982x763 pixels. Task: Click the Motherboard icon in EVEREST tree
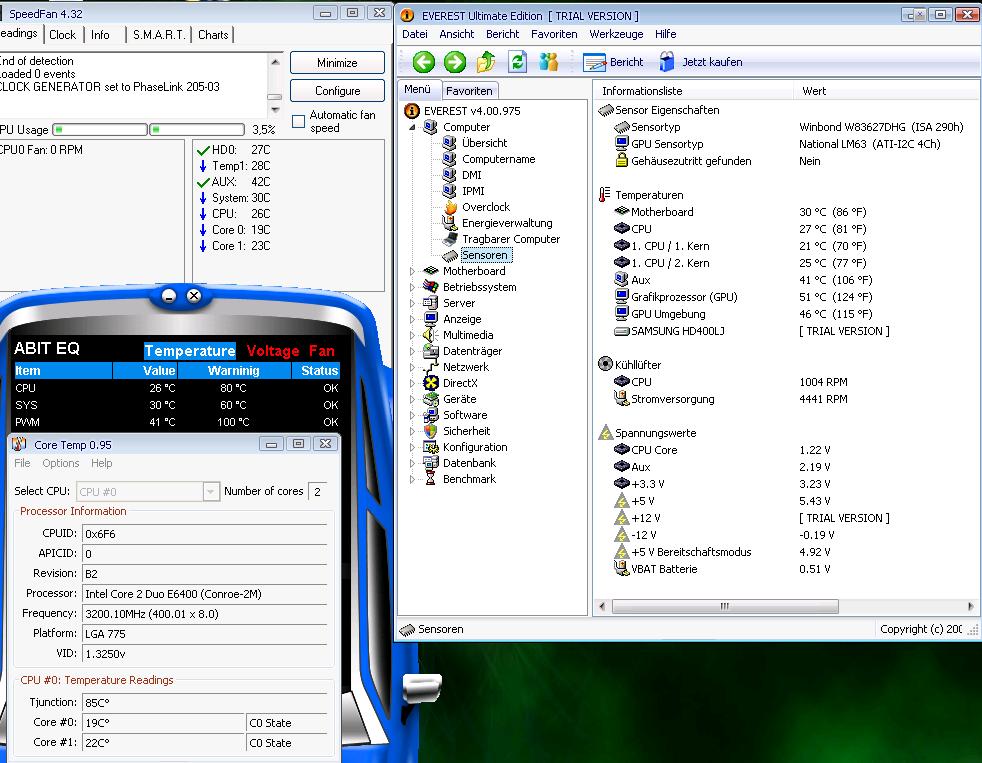click(x=430, y=271)
